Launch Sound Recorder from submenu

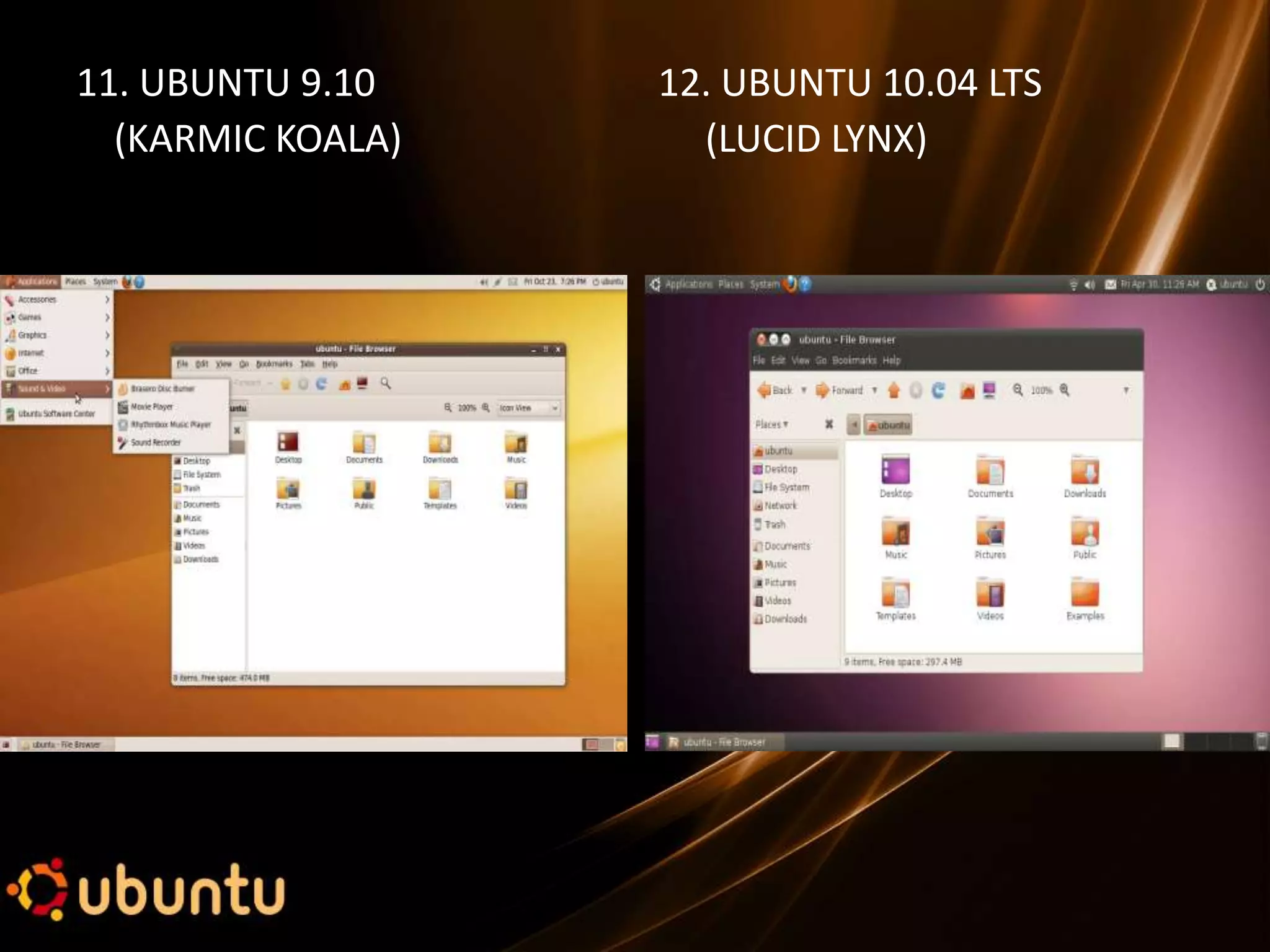tap(171, 443)
